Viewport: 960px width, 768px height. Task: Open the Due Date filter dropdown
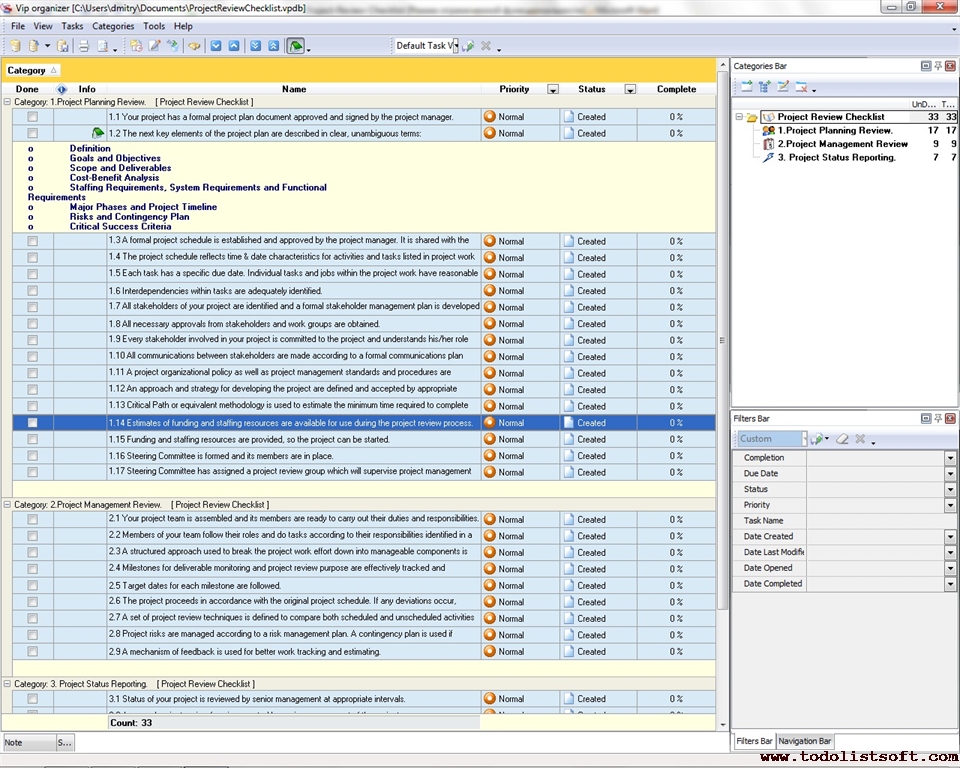pos(950,474)
